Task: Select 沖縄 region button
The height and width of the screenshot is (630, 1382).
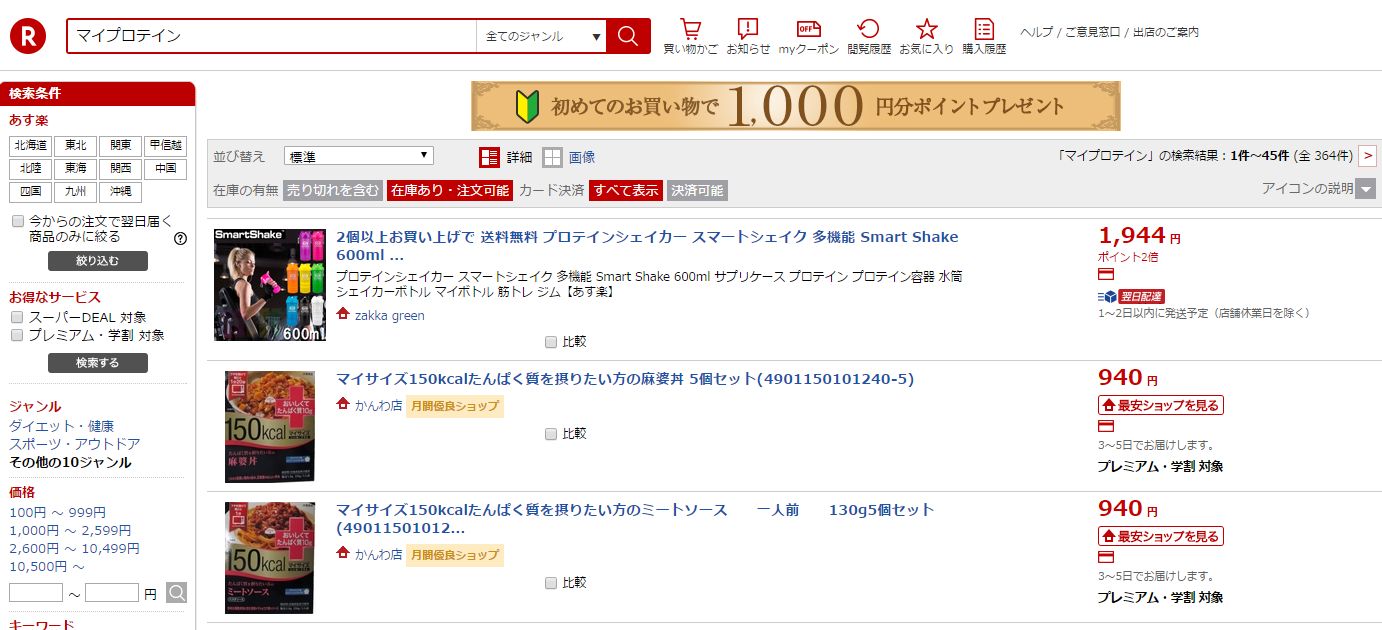Action: pyautogui.click(x=120, y=192)
